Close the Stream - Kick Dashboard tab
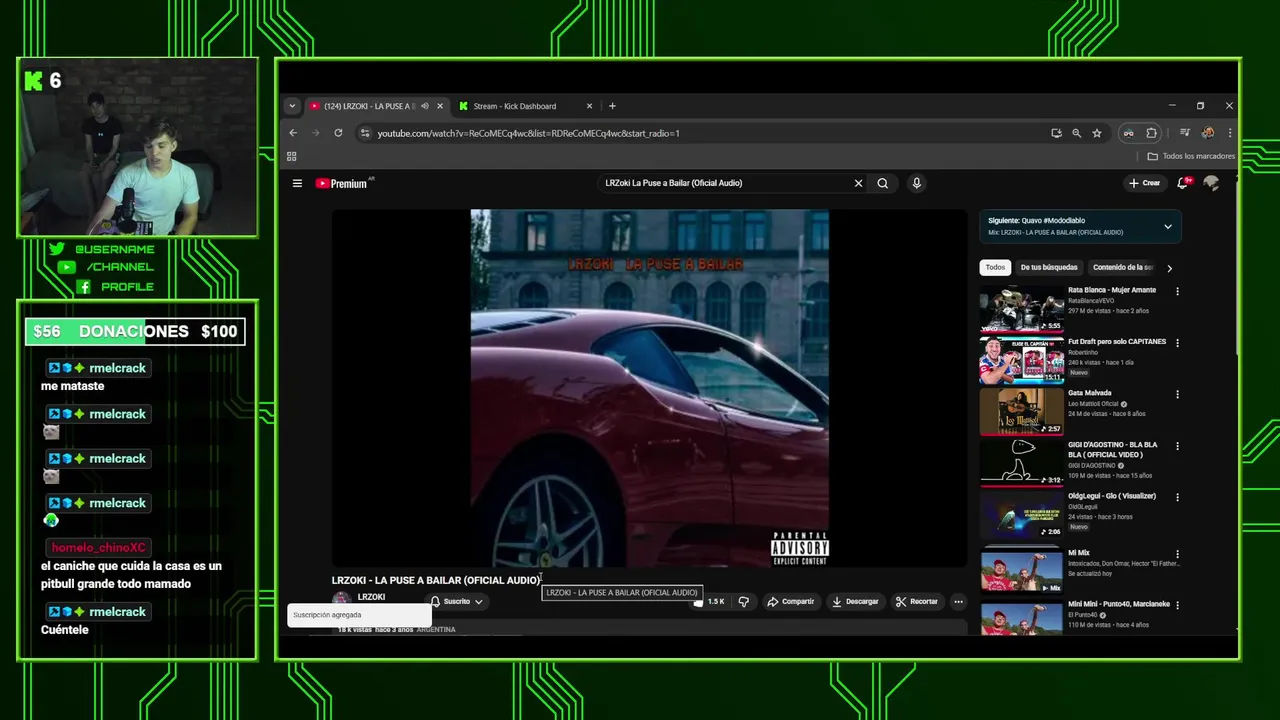The height and width of the screenshot is (720, 1280). (x=589, y=106)
